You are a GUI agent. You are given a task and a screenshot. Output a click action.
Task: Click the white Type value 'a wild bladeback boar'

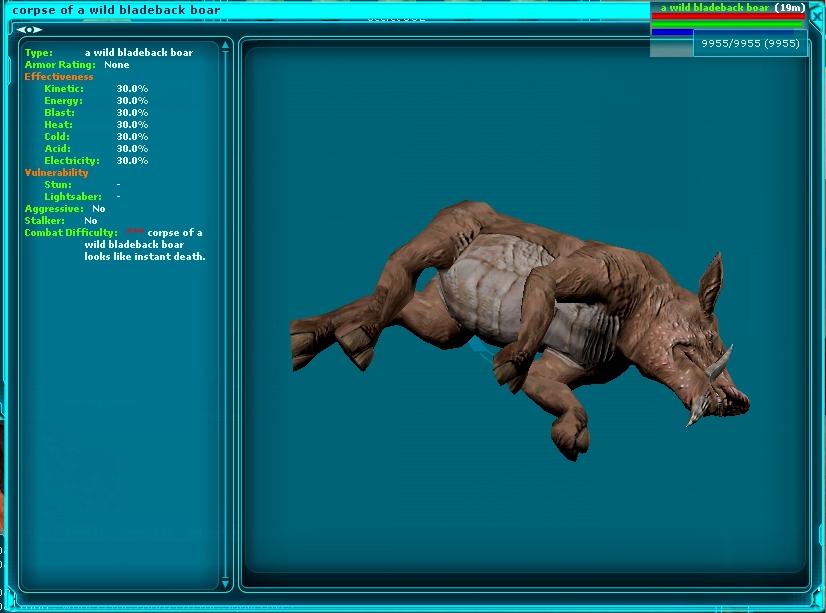tap(139, 53)
